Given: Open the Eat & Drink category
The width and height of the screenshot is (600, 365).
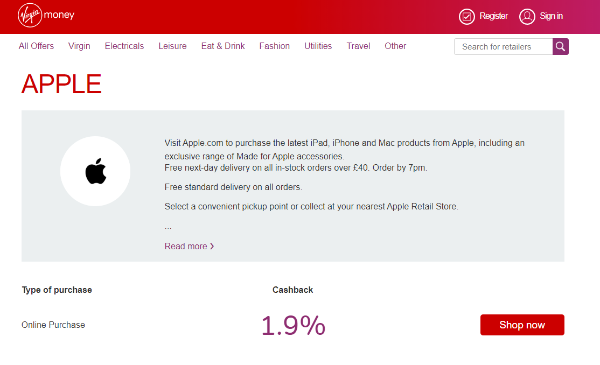Looking at the screenshot, I should pyautogui.click(x=223, y=46).
